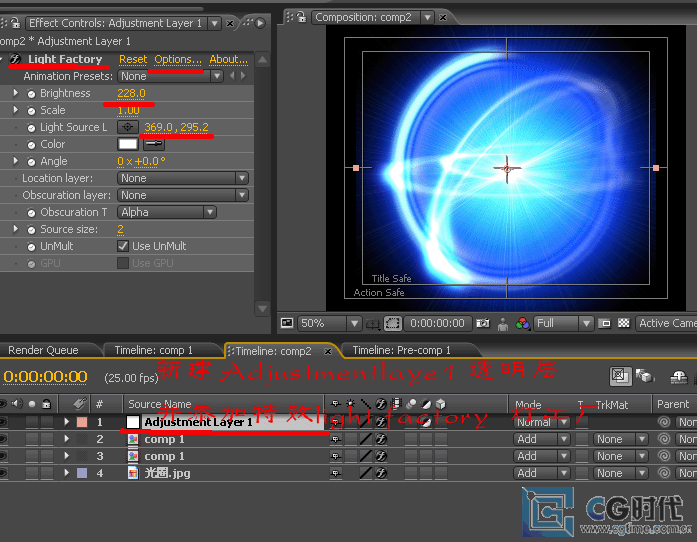Viewport: 697px width, 542px height.
Task: Click the title/action safe grid icon
Action: tap(287, 323)
